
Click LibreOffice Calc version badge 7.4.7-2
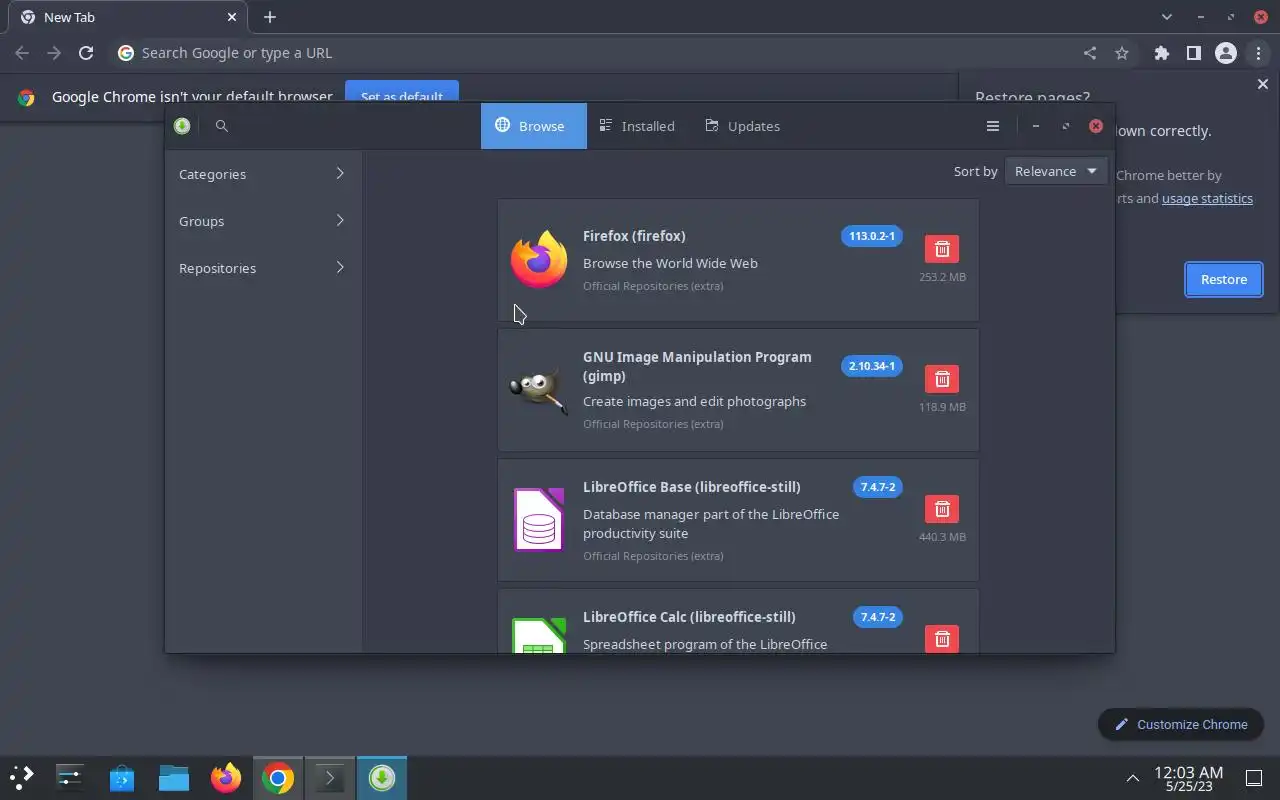878,617
